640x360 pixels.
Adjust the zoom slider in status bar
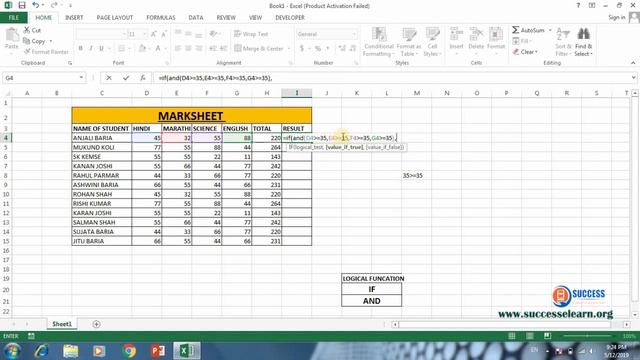(x=587, y=336)
